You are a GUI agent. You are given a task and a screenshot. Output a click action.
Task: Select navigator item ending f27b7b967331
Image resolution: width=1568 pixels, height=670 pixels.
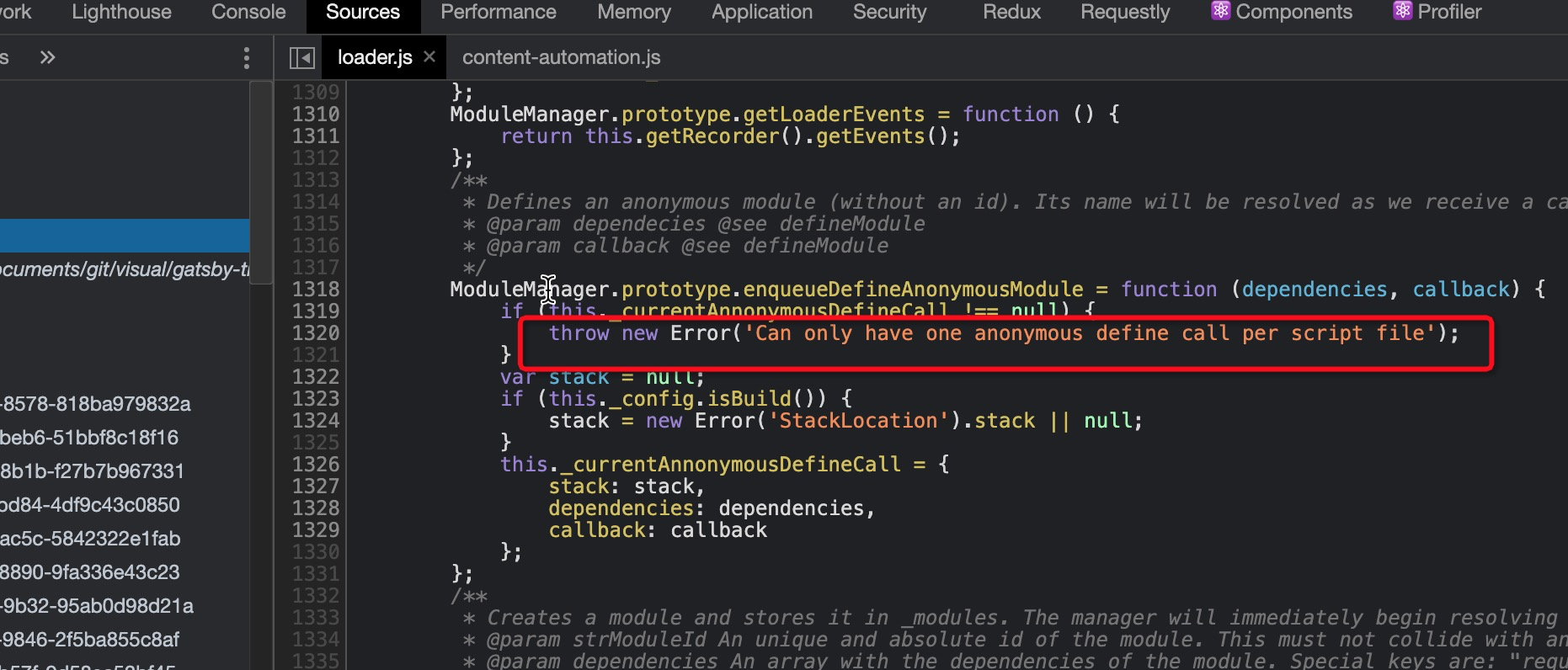(x=92, y=471)
